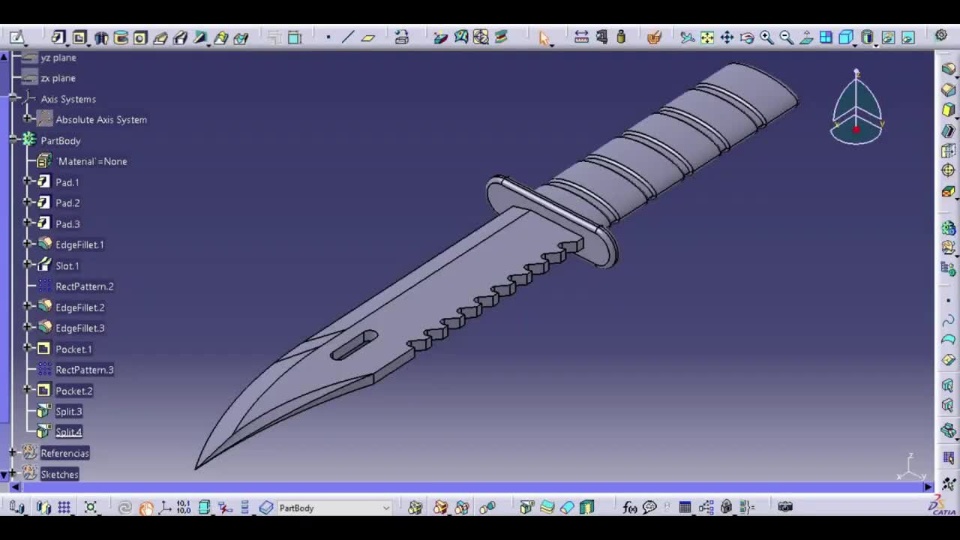This screenshot has height=540, width=960.
Task: Select the Groove tool icon
Action: point(121,37)
